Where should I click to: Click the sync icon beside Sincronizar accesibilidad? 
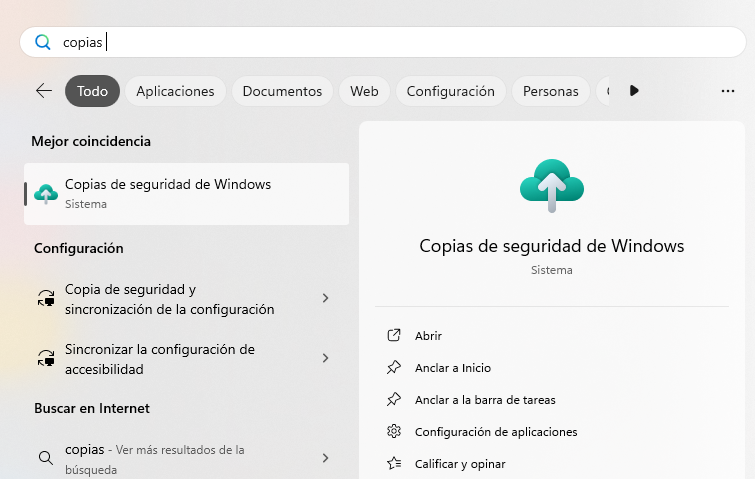tap(45, 358)
